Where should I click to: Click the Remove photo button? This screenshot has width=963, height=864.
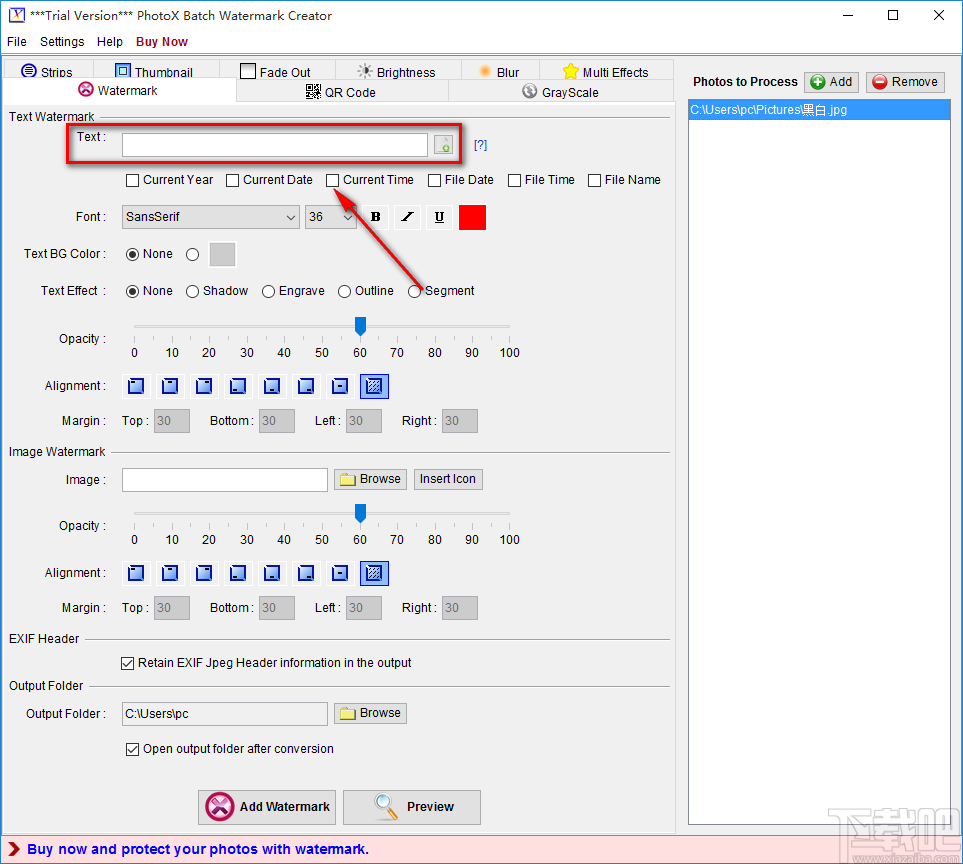coord(905,82)
